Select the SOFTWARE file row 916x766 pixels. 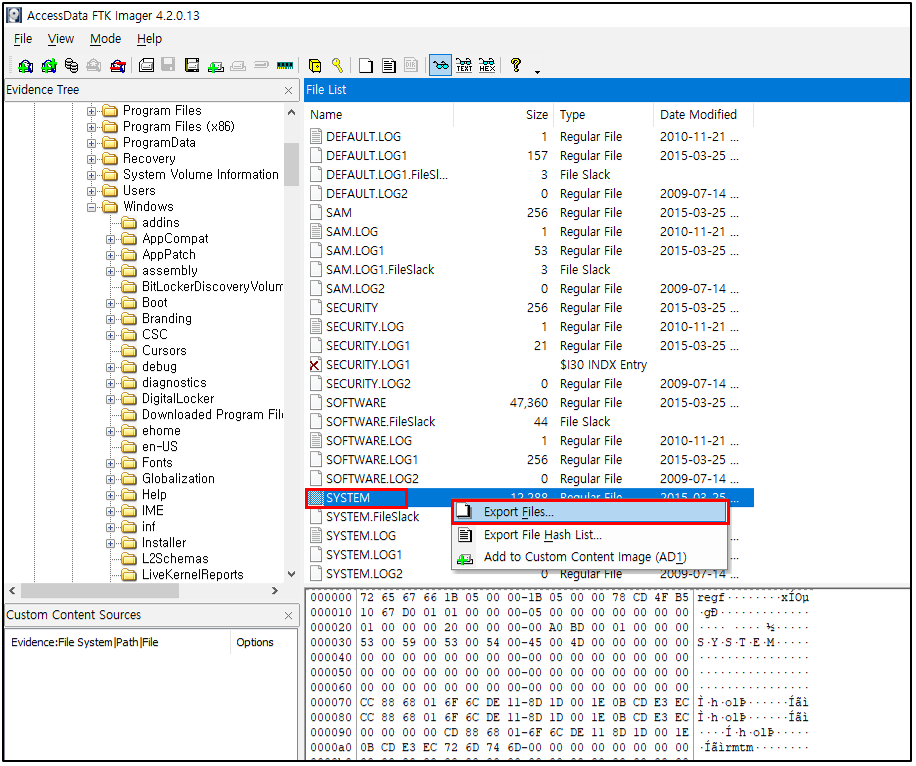529,403
